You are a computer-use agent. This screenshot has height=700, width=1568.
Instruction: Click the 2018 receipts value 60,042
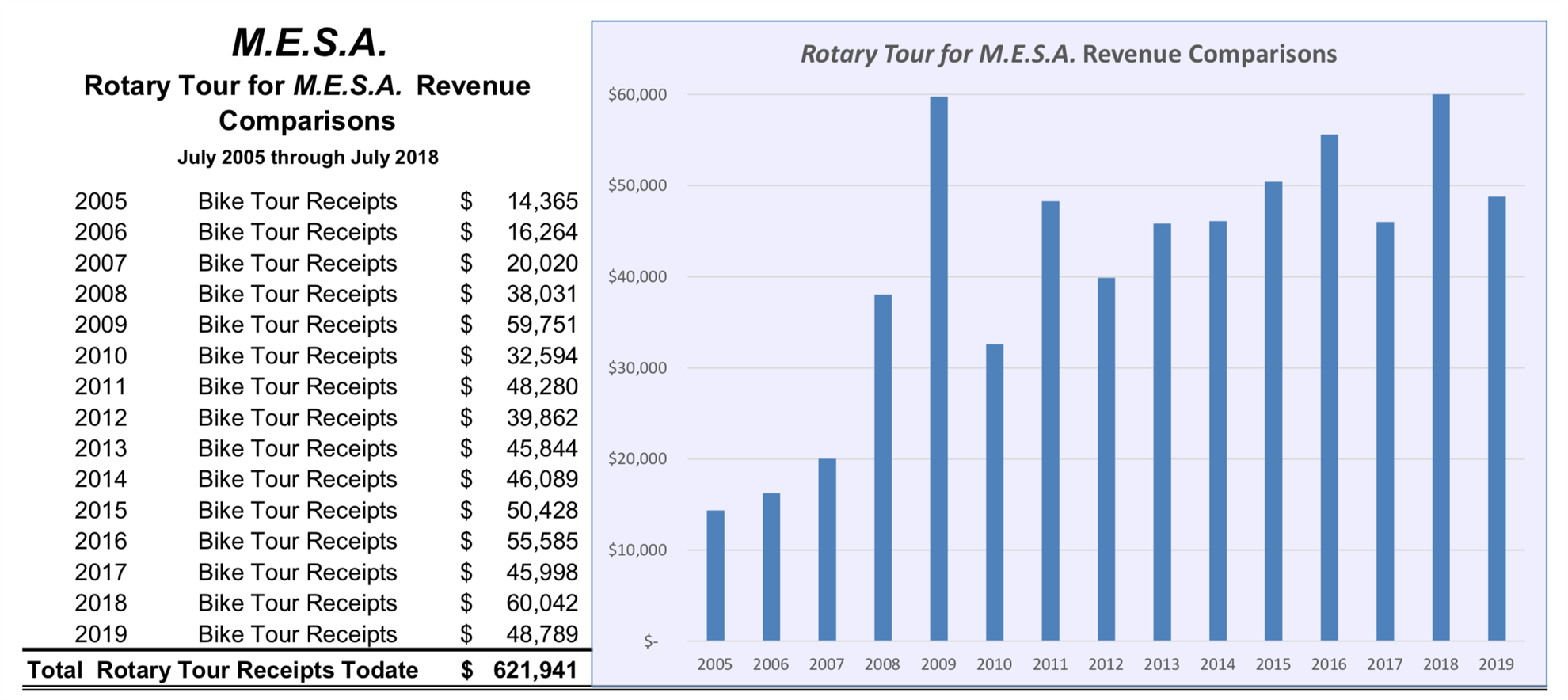point(542,603)
